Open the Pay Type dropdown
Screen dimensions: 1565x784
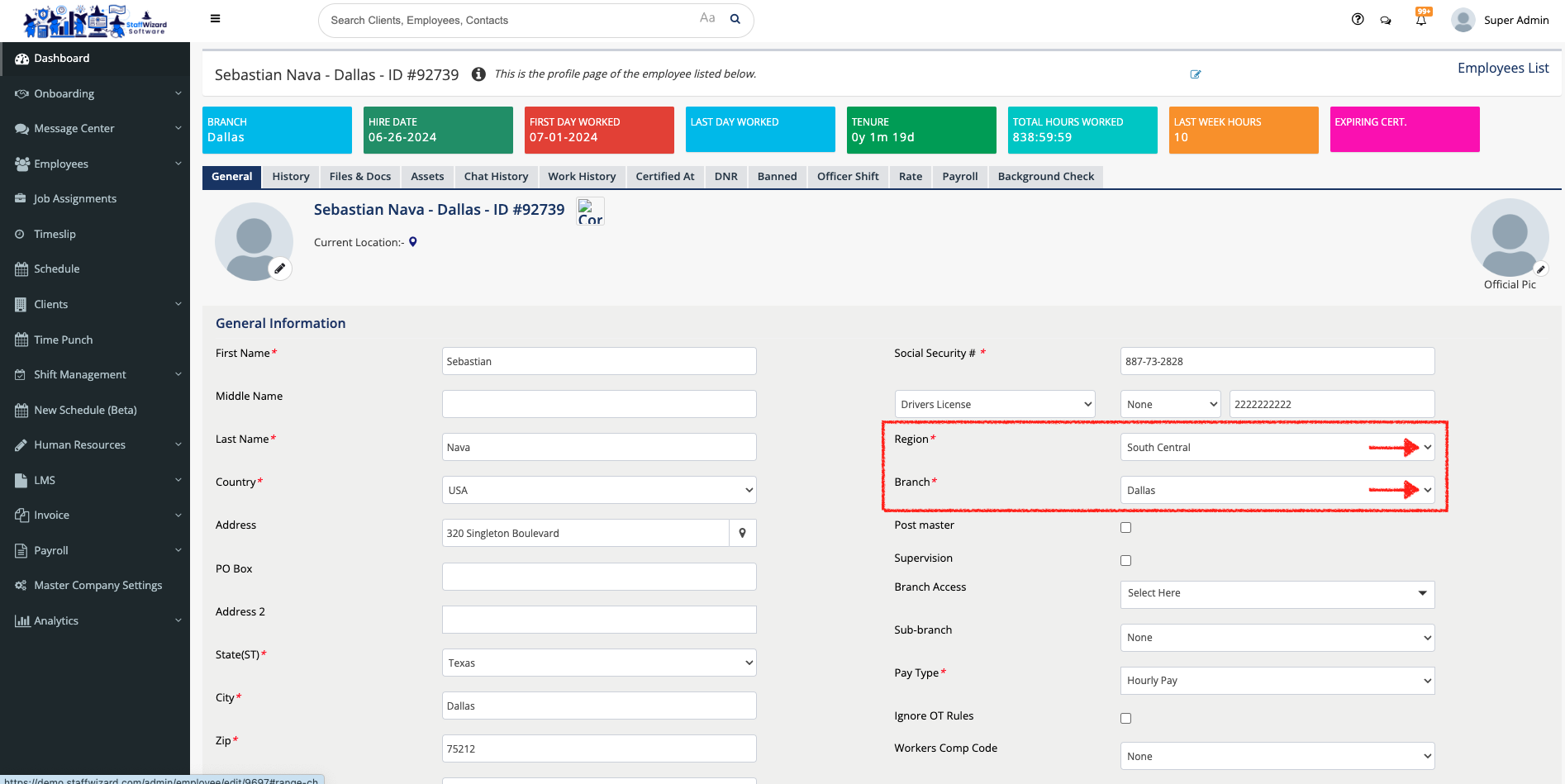(x=1277, y=681)
